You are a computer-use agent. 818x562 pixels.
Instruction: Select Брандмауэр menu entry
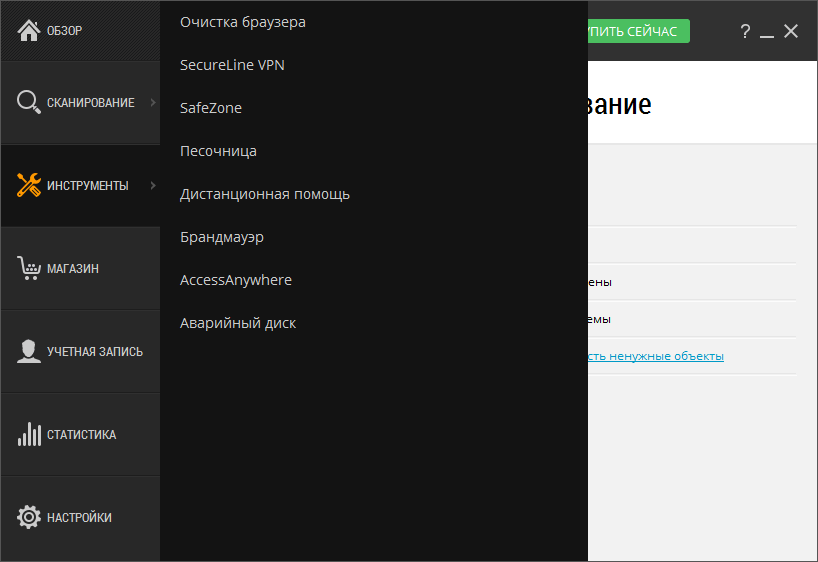click(x=222, y=237)
